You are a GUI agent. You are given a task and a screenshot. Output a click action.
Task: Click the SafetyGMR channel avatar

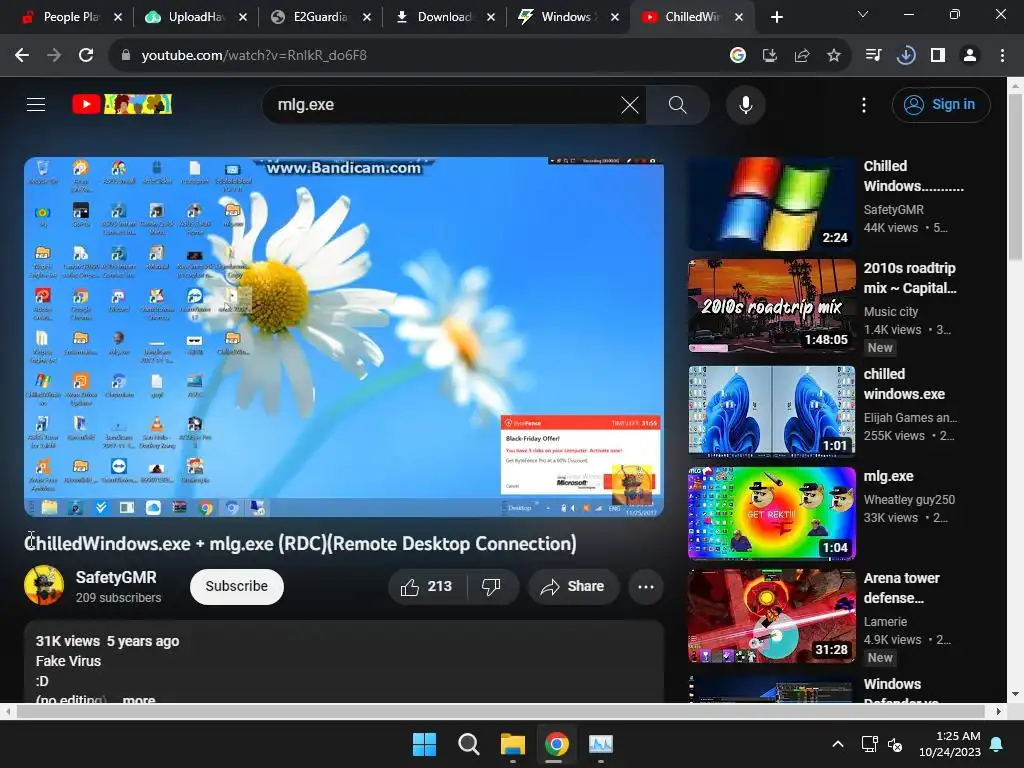[x=44, y=585]
